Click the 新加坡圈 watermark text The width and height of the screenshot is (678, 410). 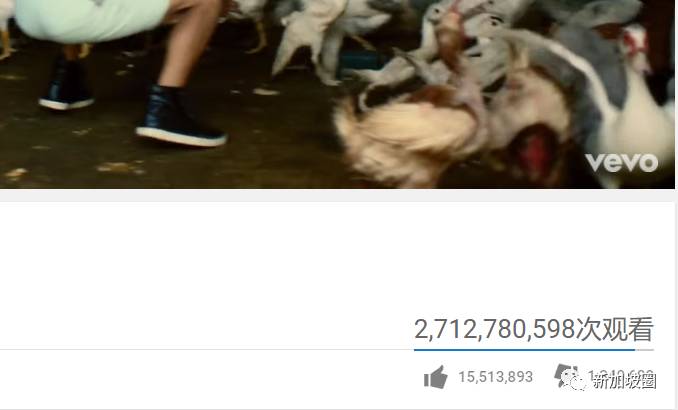click(624, 381)
